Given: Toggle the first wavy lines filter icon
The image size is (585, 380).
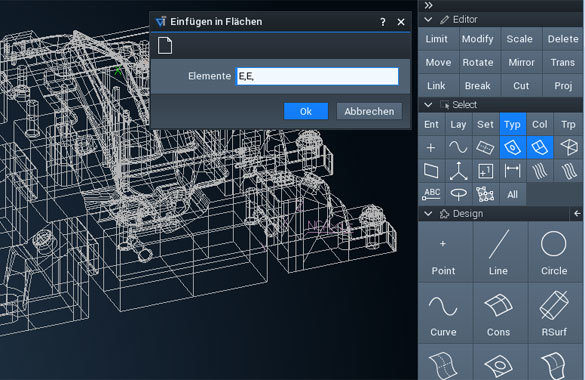Looking at the screenshot, I should point(540,171).
